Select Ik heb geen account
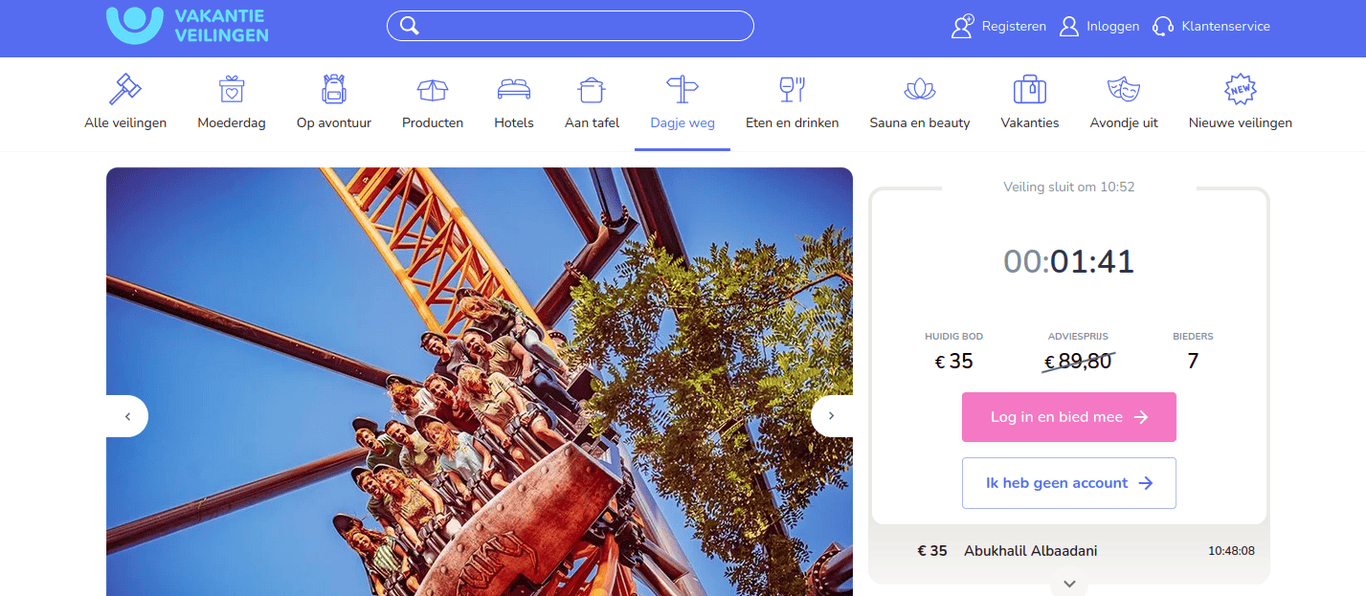1366x596 pixels. click(1069, 482)
